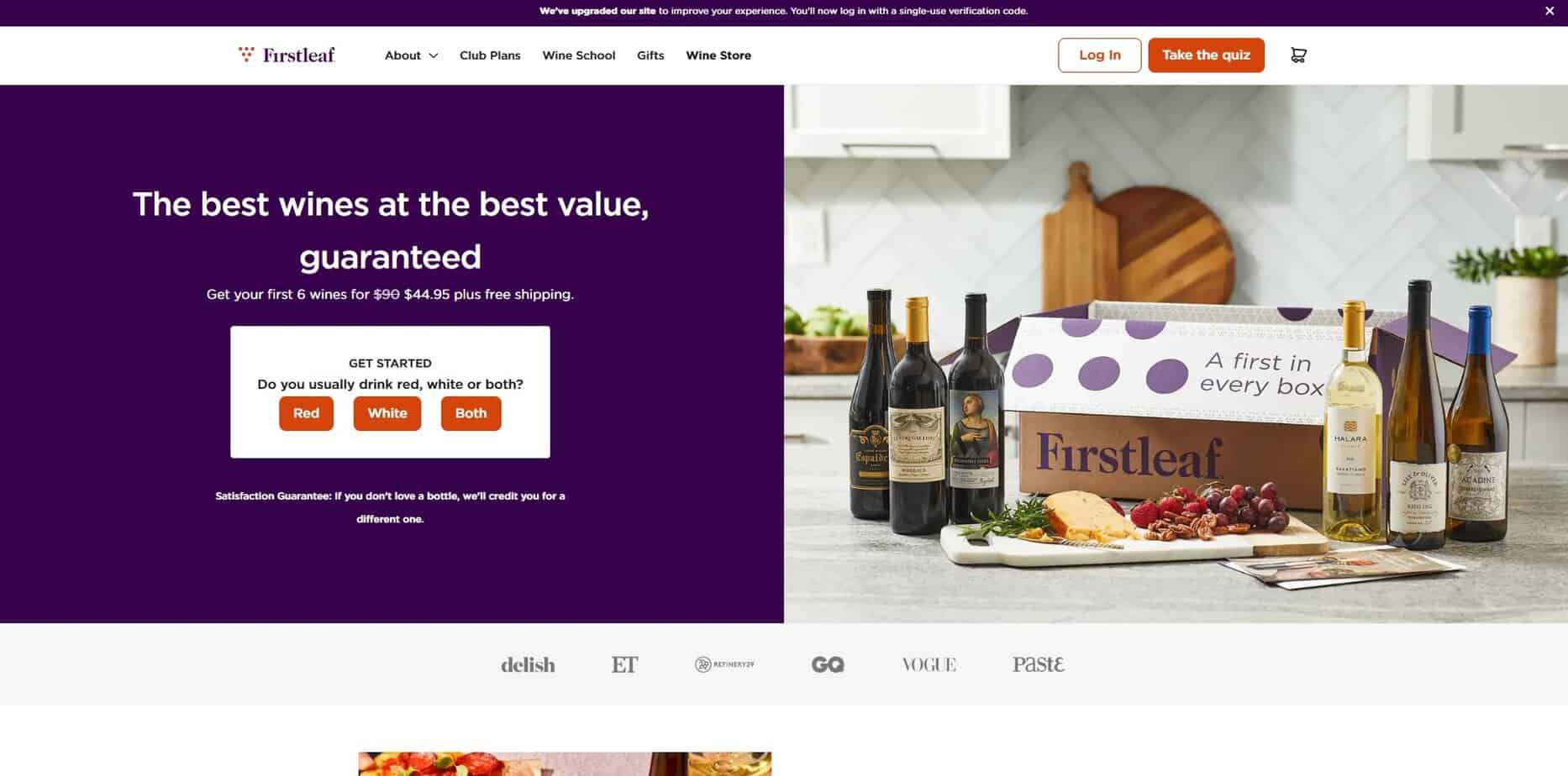Click the Vogue press logo
Screen dimensions: 1568x776
(929, 664)
